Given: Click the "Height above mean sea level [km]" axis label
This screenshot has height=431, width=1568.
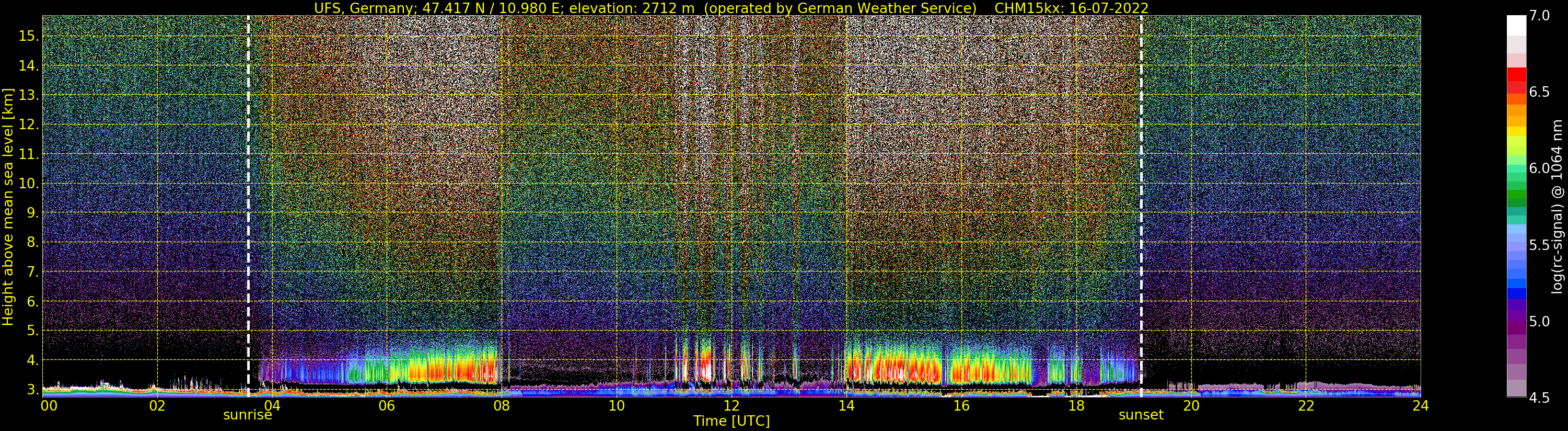Looking at the screenshot, I should click(8, 207).
